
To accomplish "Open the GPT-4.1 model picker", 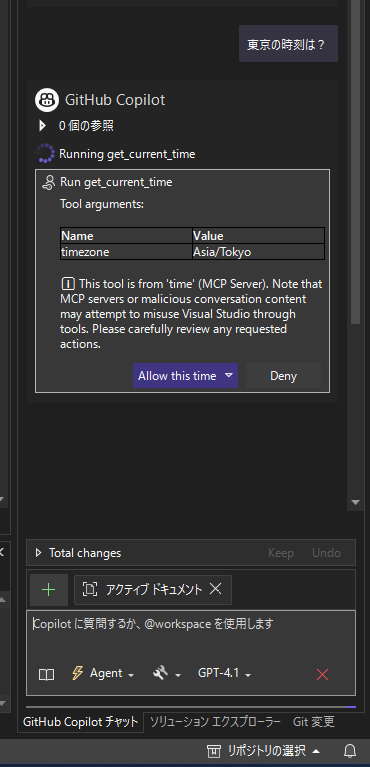I will (224, 674).
